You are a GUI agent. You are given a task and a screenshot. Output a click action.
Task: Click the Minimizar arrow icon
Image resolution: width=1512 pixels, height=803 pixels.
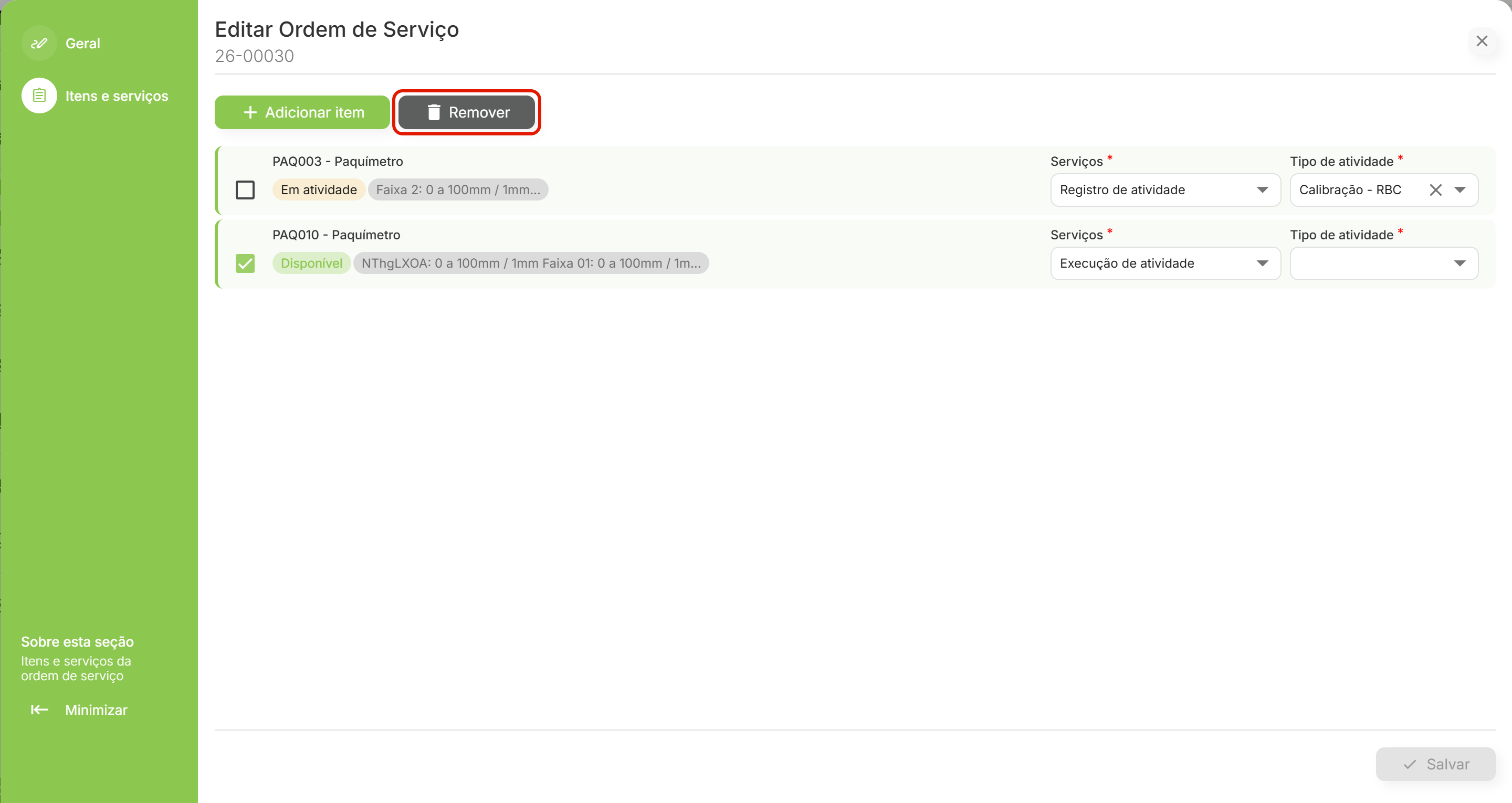point(39,710)
